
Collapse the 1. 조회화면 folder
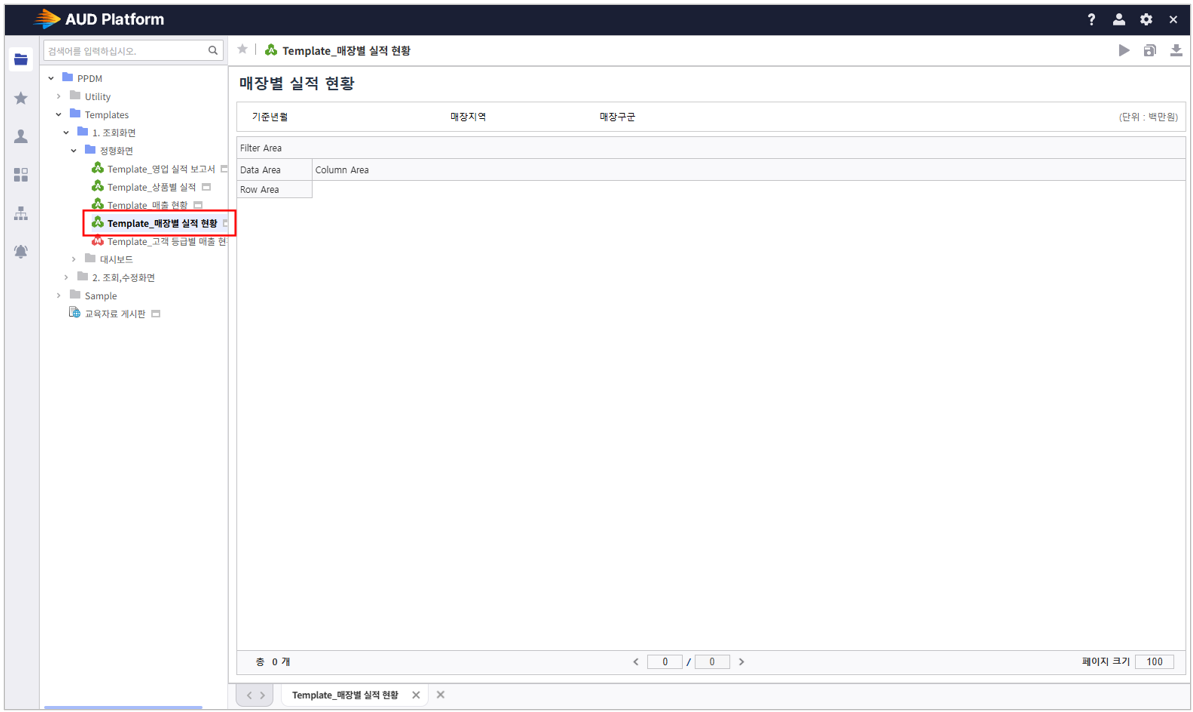pyautogui.click(x=66, y=132)
